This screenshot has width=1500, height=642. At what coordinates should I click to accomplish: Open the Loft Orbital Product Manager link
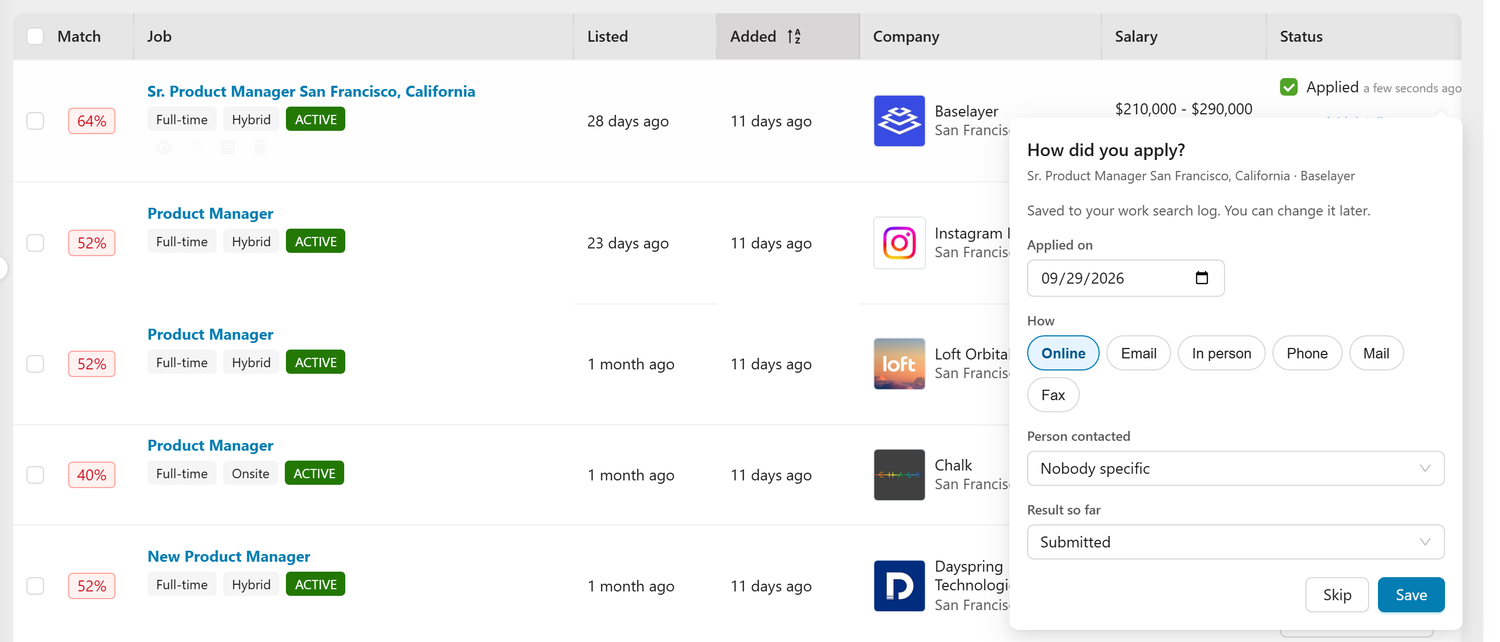(x=210, y=334)
